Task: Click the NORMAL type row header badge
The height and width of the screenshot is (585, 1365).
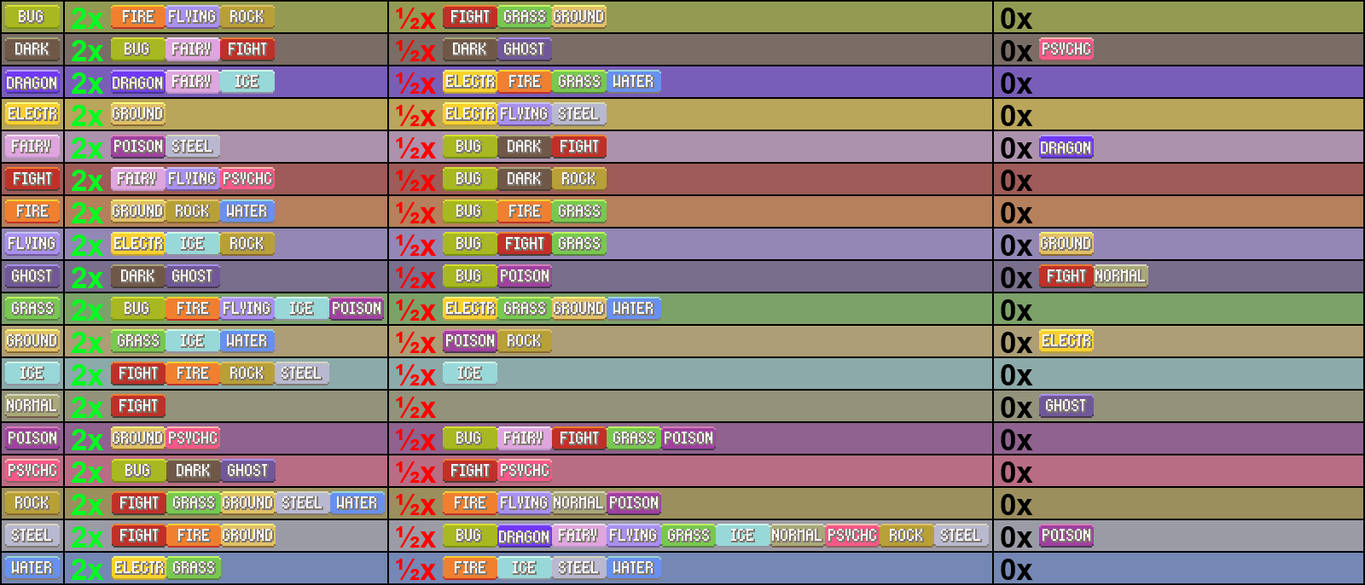Action: click(x=32, y=406)
